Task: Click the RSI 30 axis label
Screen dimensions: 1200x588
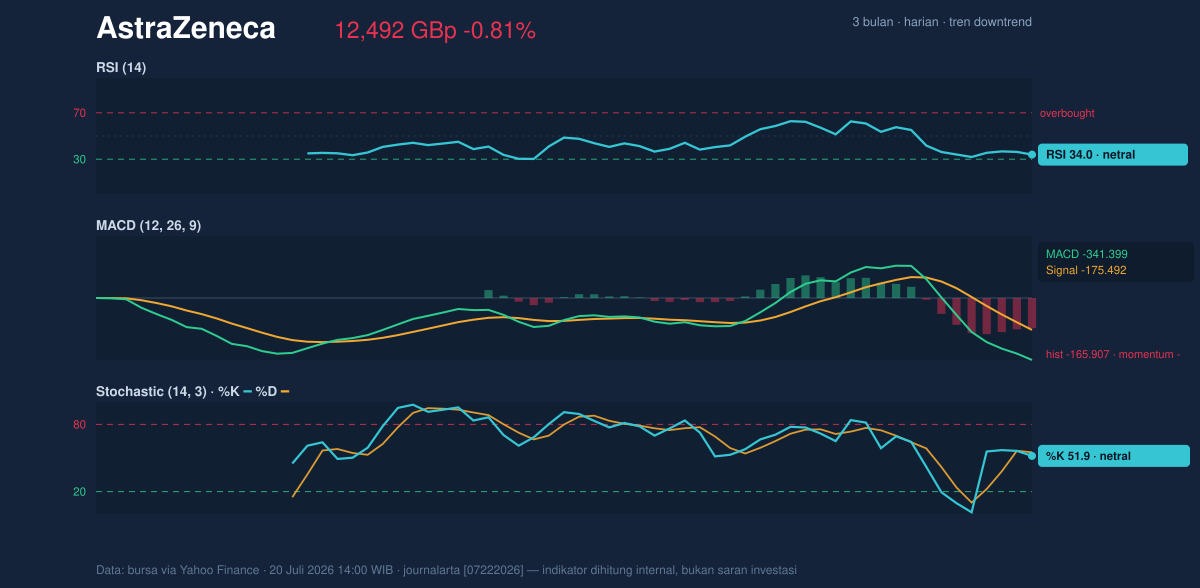Action: (x=79, y=159)
